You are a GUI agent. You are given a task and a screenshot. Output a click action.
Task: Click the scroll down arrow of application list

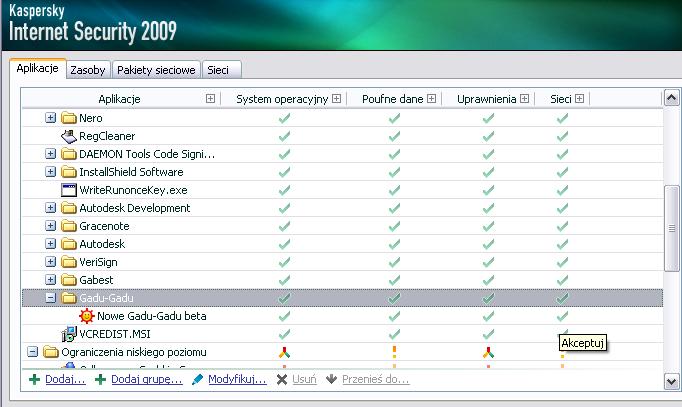671,382
